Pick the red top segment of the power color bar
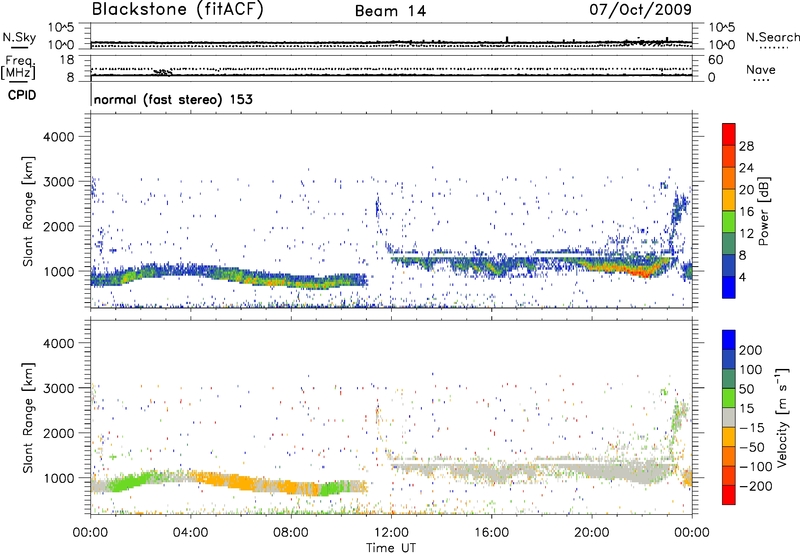 pos(729,134)
